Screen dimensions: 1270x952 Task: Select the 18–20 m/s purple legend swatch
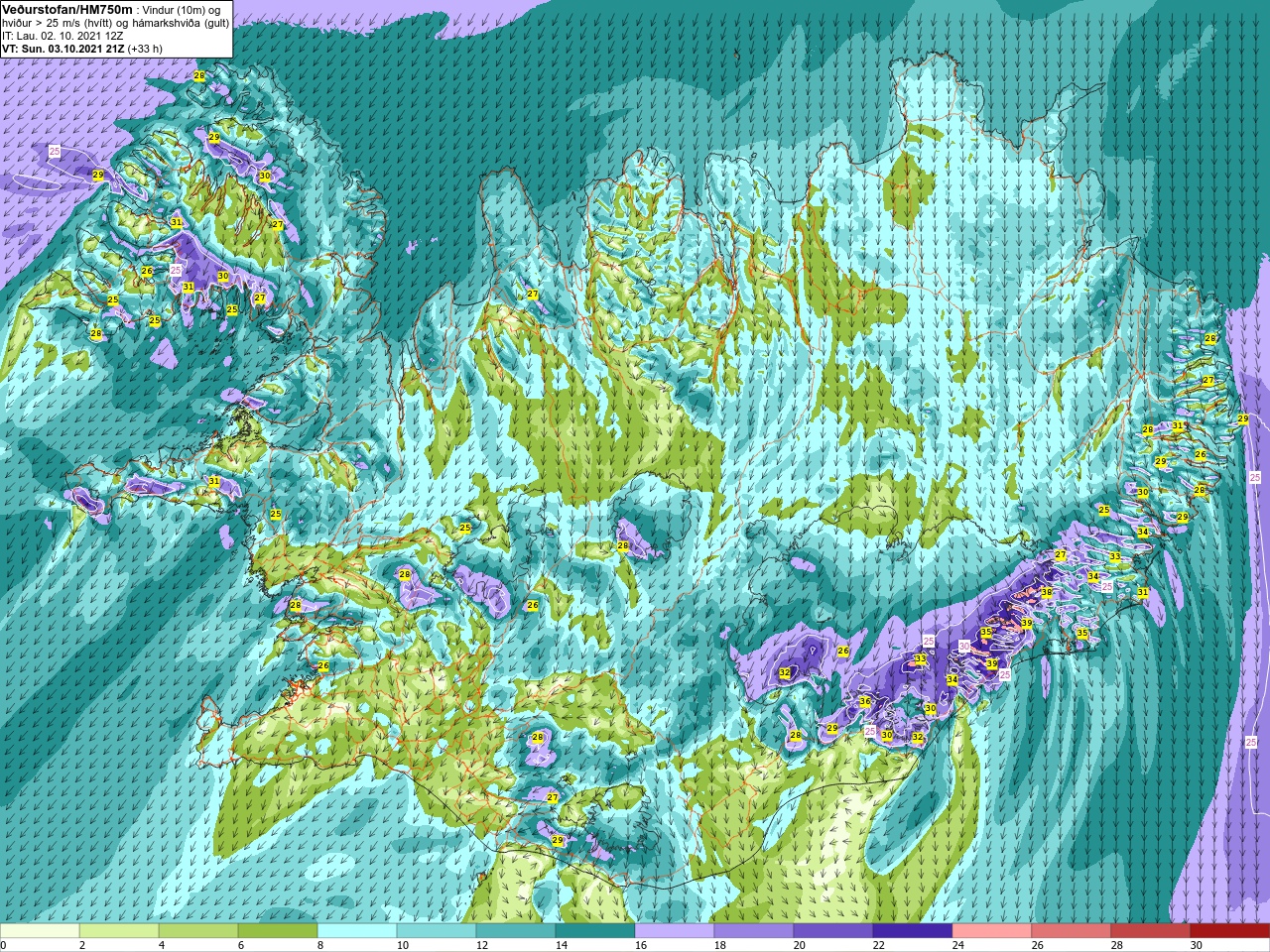click(x=754, y=931)
